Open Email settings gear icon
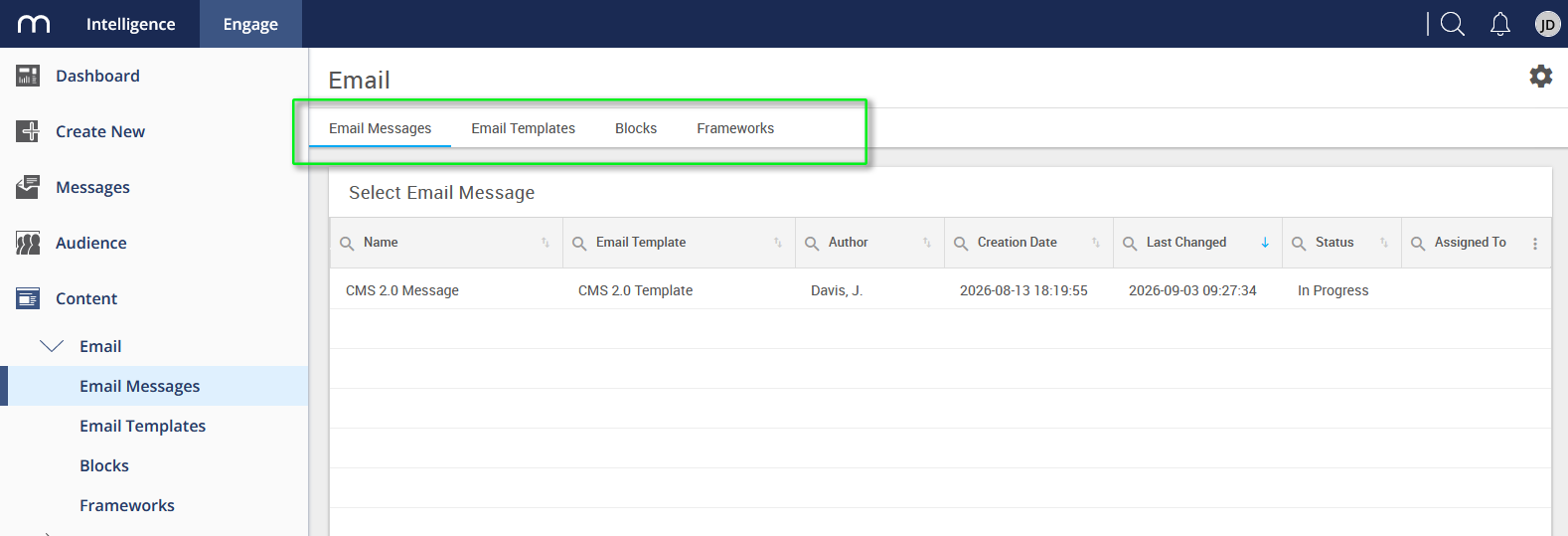1568x536 pixels. coord(1540,76)
